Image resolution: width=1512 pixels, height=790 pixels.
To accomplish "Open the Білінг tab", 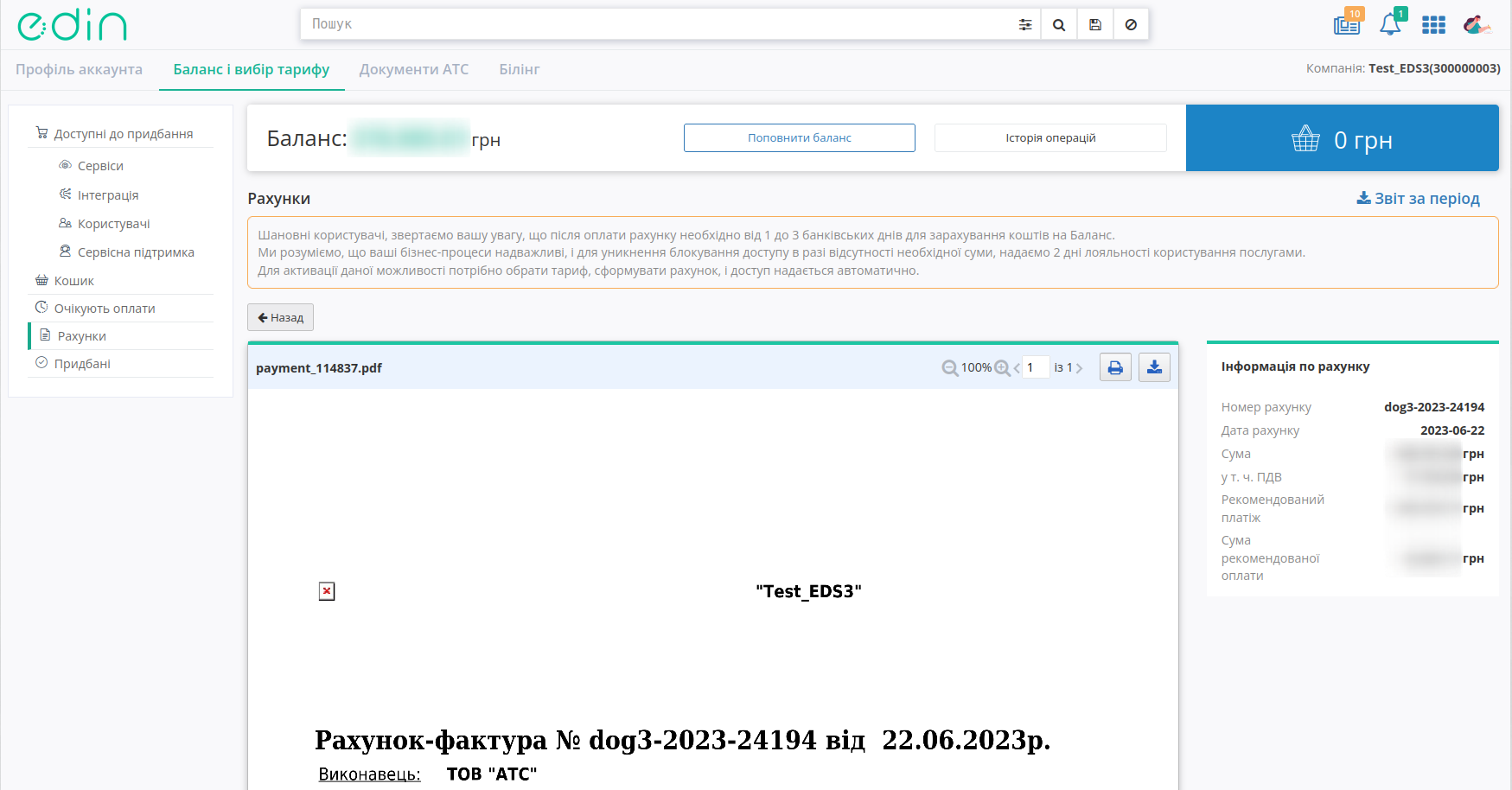I will pyautogui.click(x=519, y=69).
